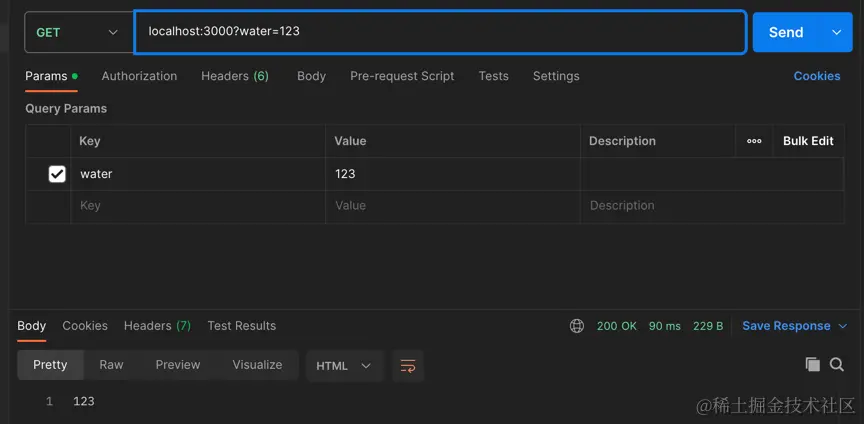Click the water row description cell
The image size is (864, 424).
pos(712,174)
